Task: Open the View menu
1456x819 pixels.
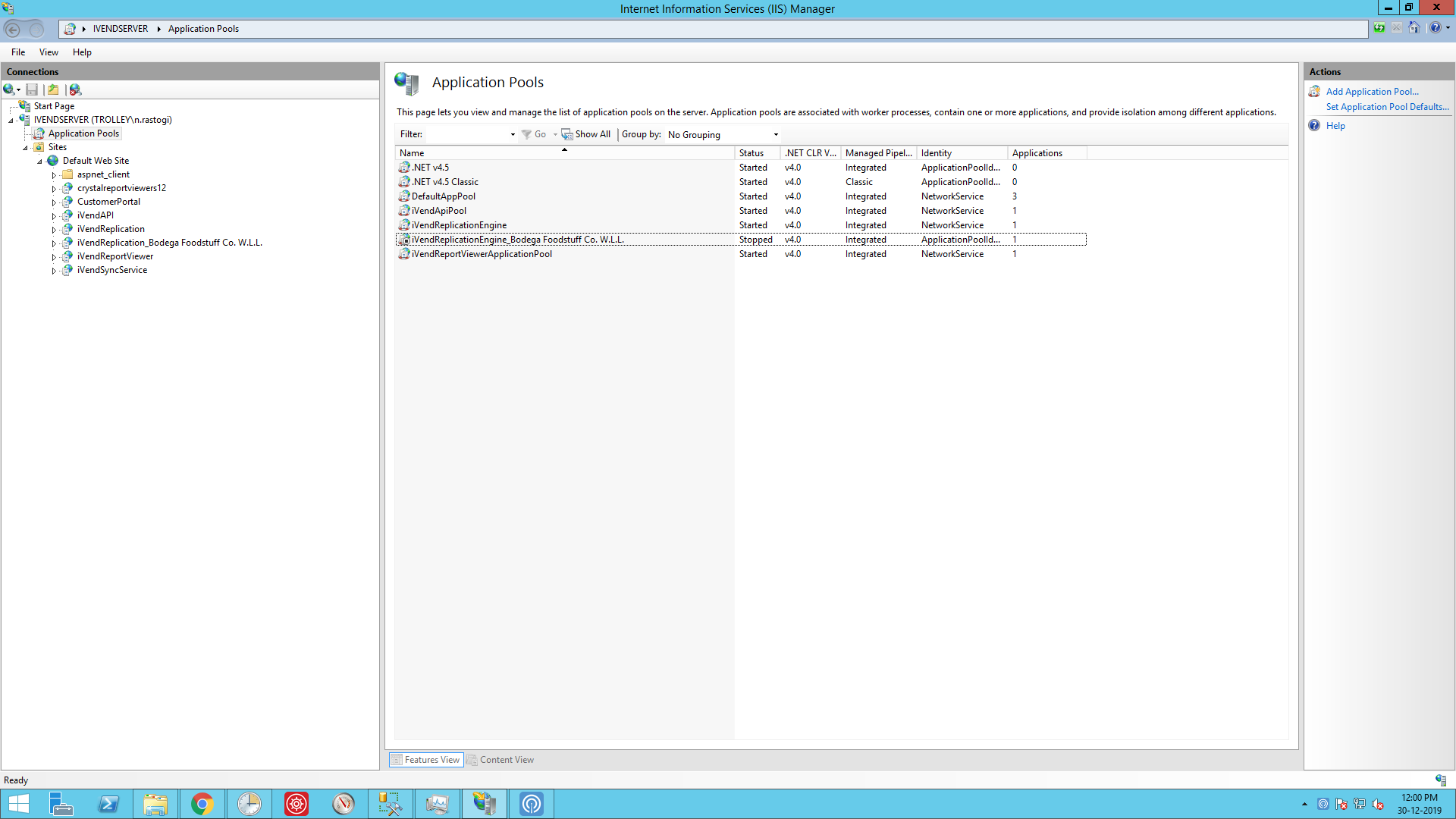Action: coord(49,52)
